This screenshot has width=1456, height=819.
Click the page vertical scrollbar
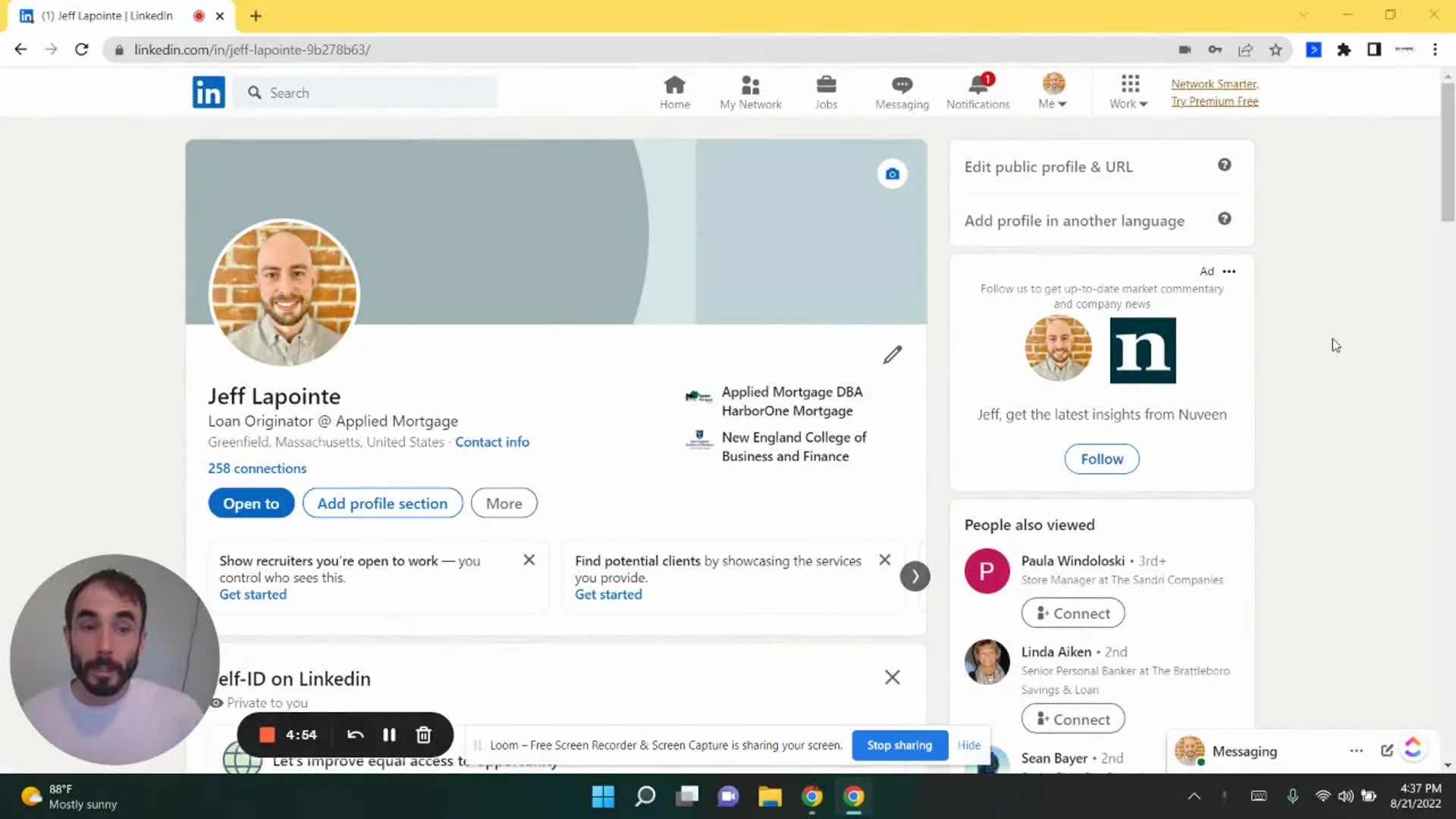(1447, 152)
